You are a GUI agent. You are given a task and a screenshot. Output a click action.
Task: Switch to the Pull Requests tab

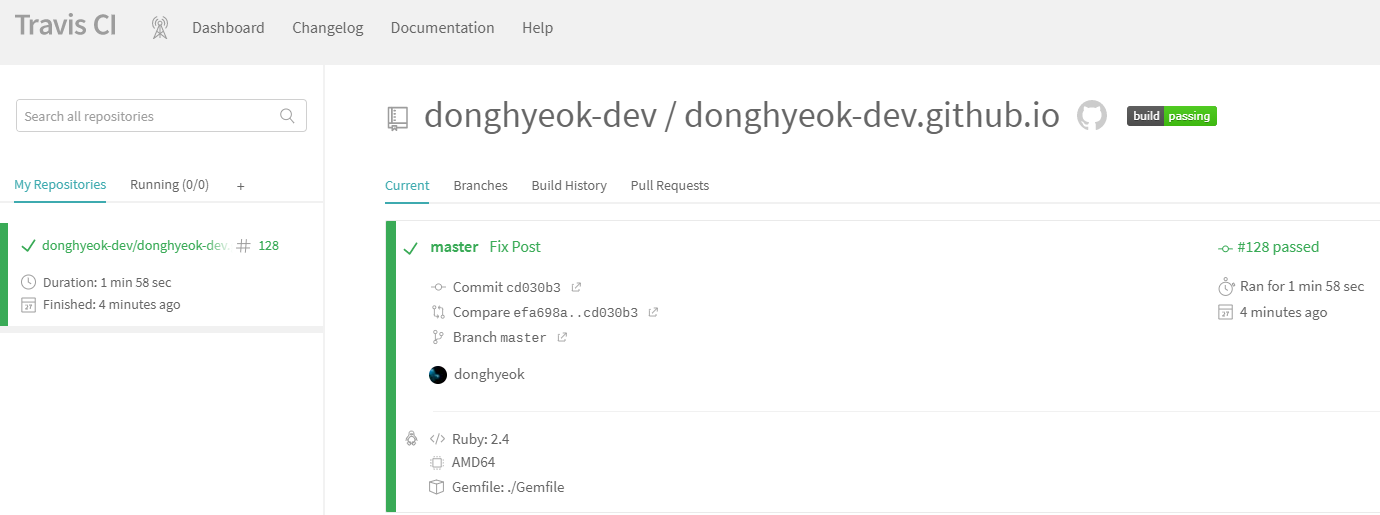coord(670,185)
